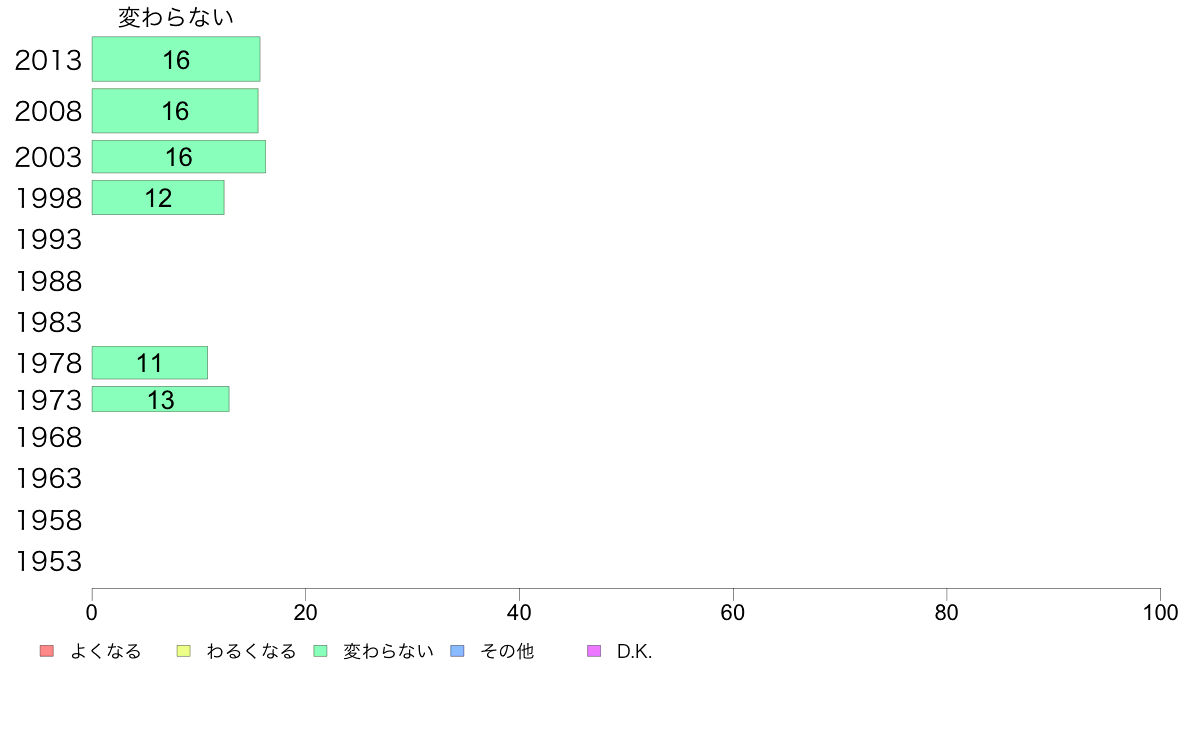This screenshot has height=736, width=1188.
Task: Click the 2008 green bar
Action: point(175,110)
